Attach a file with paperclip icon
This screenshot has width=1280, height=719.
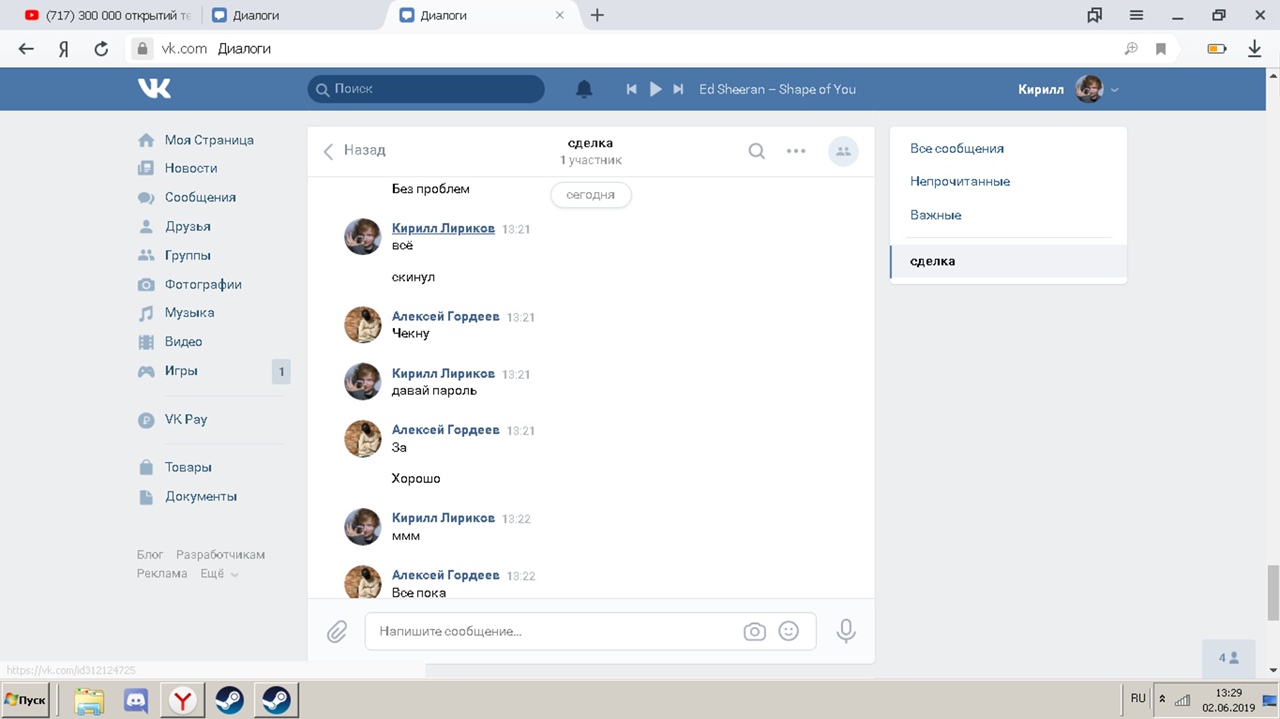(x=337, y=632)
